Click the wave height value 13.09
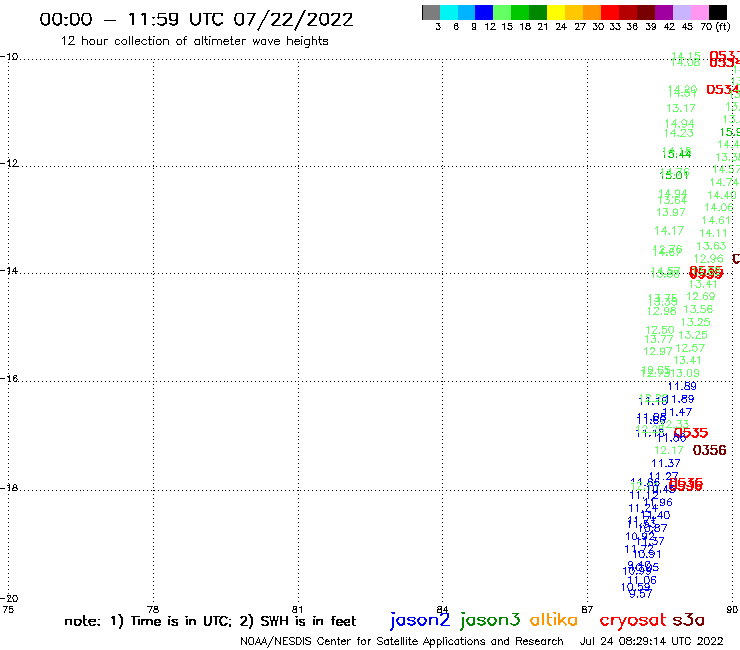Screen dimensions: 740x650 pyautogui.click(x=685, y=373)
